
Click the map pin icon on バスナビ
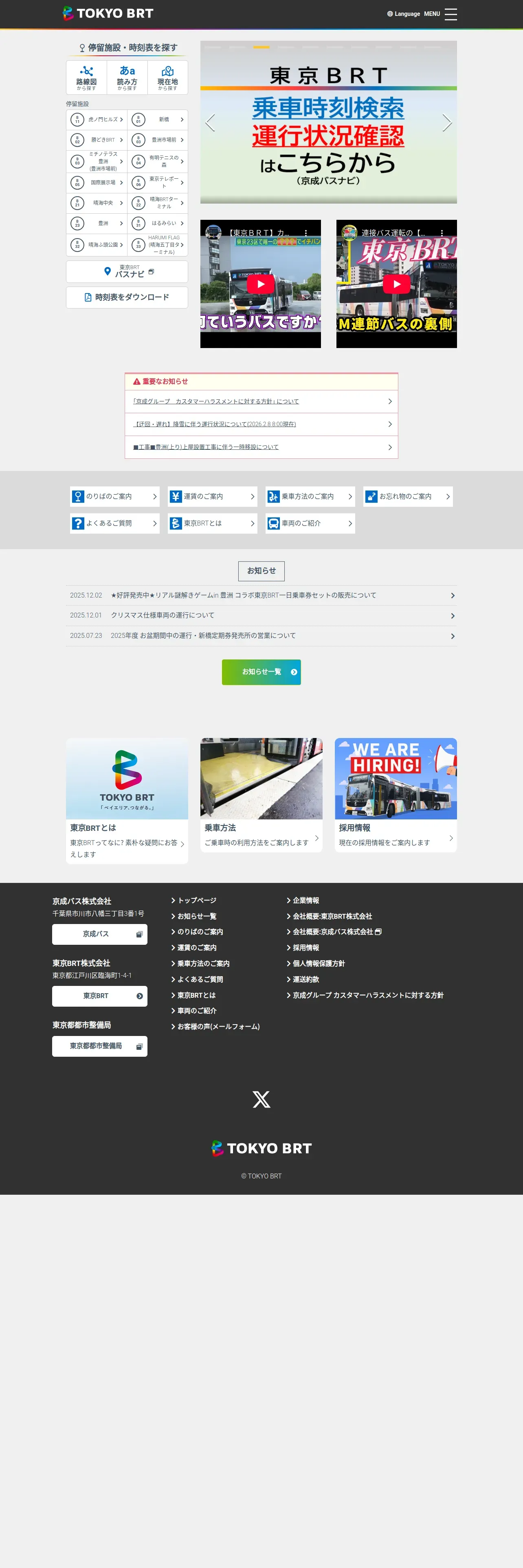[108, 272]
